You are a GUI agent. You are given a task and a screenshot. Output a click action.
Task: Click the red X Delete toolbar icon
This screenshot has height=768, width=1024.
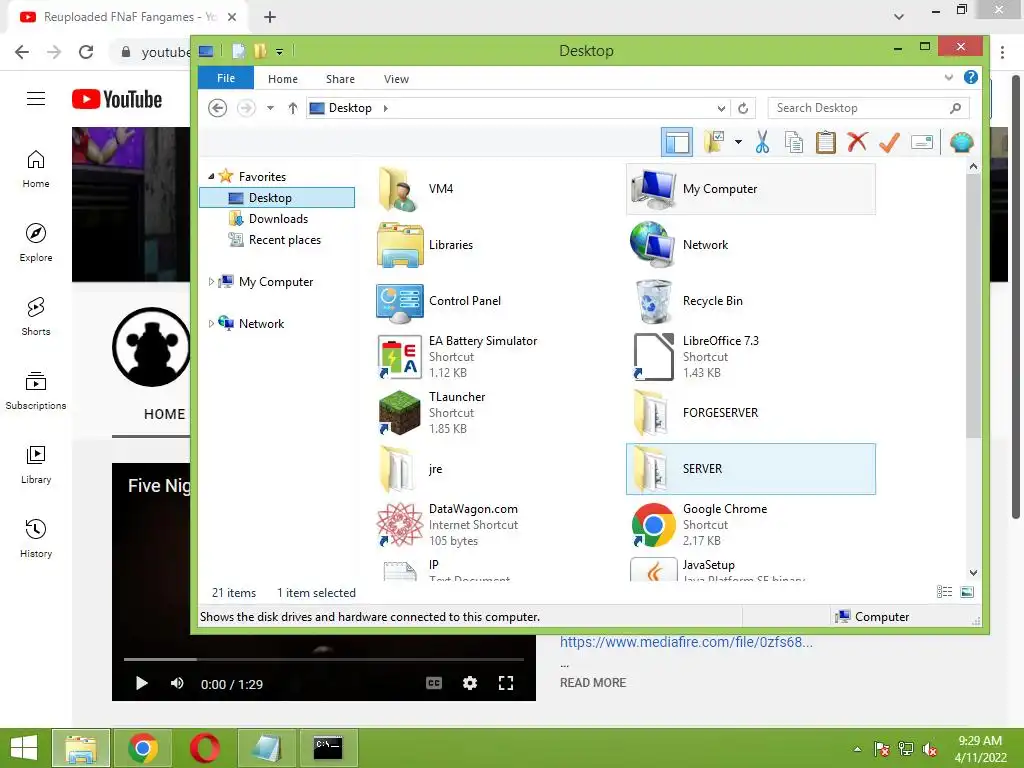point(857,142)
